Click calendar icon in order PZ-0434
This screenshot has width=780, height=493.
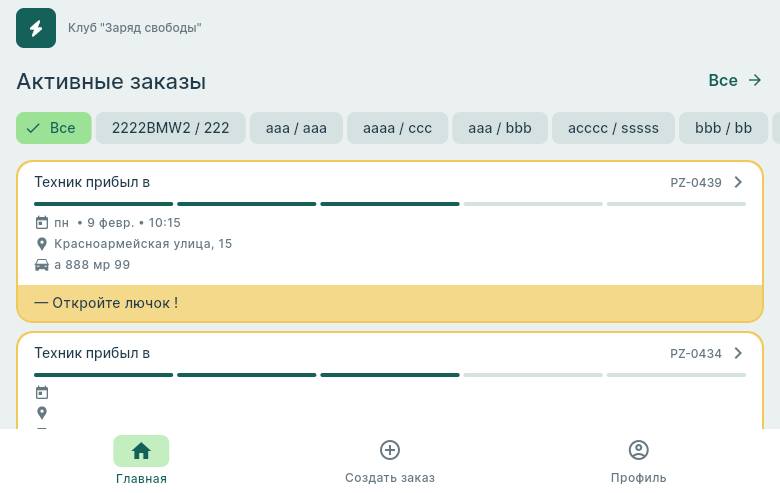pyautogui.click(x=42, y=392)
